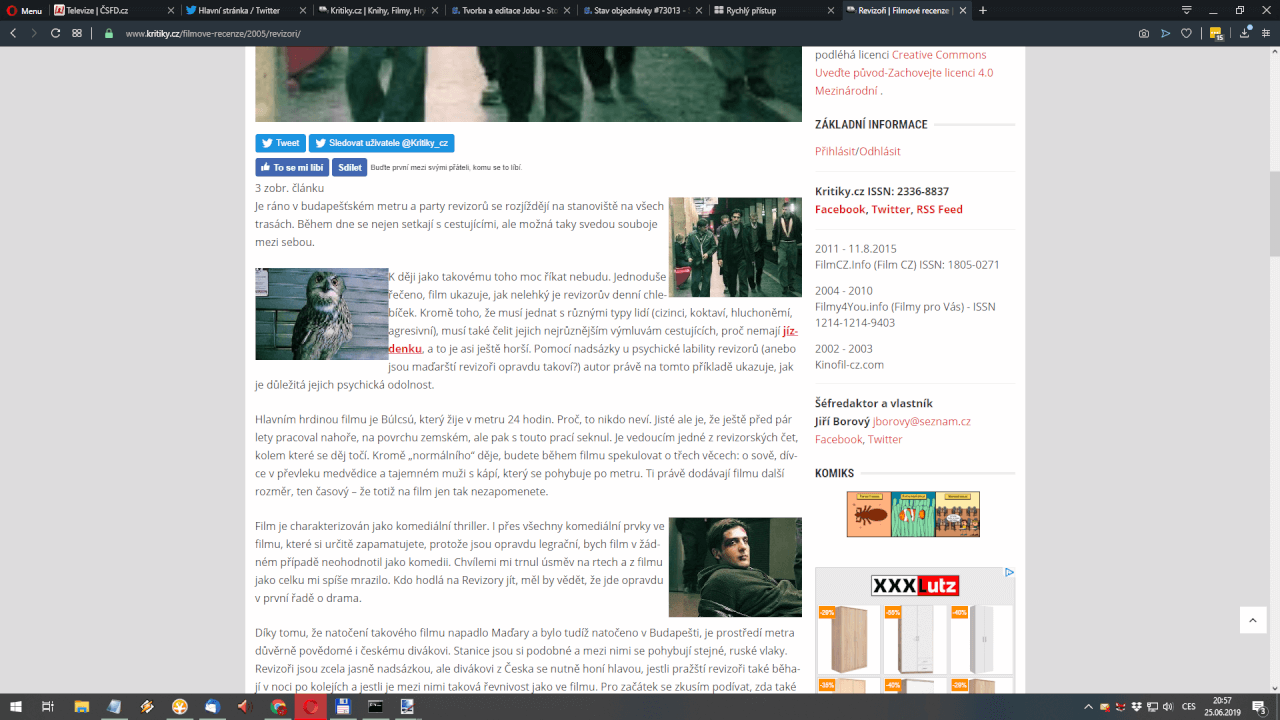Viewport: 1280px width, 720px height.
Task: Toggle the 'To se mi líbí' like button
Action: point(291,167)
